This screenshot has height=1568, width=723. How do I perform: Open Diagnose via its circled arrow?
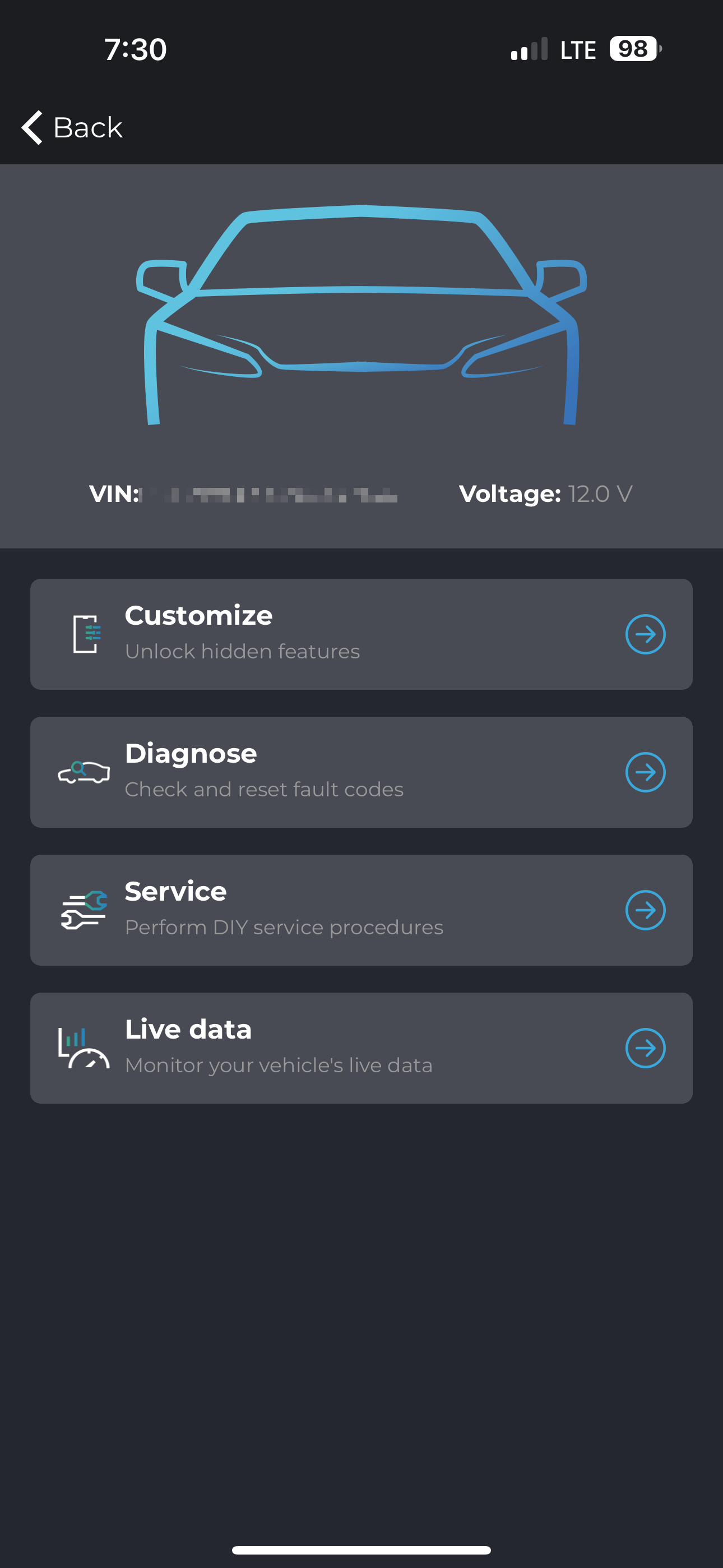(x=645, y=772)
